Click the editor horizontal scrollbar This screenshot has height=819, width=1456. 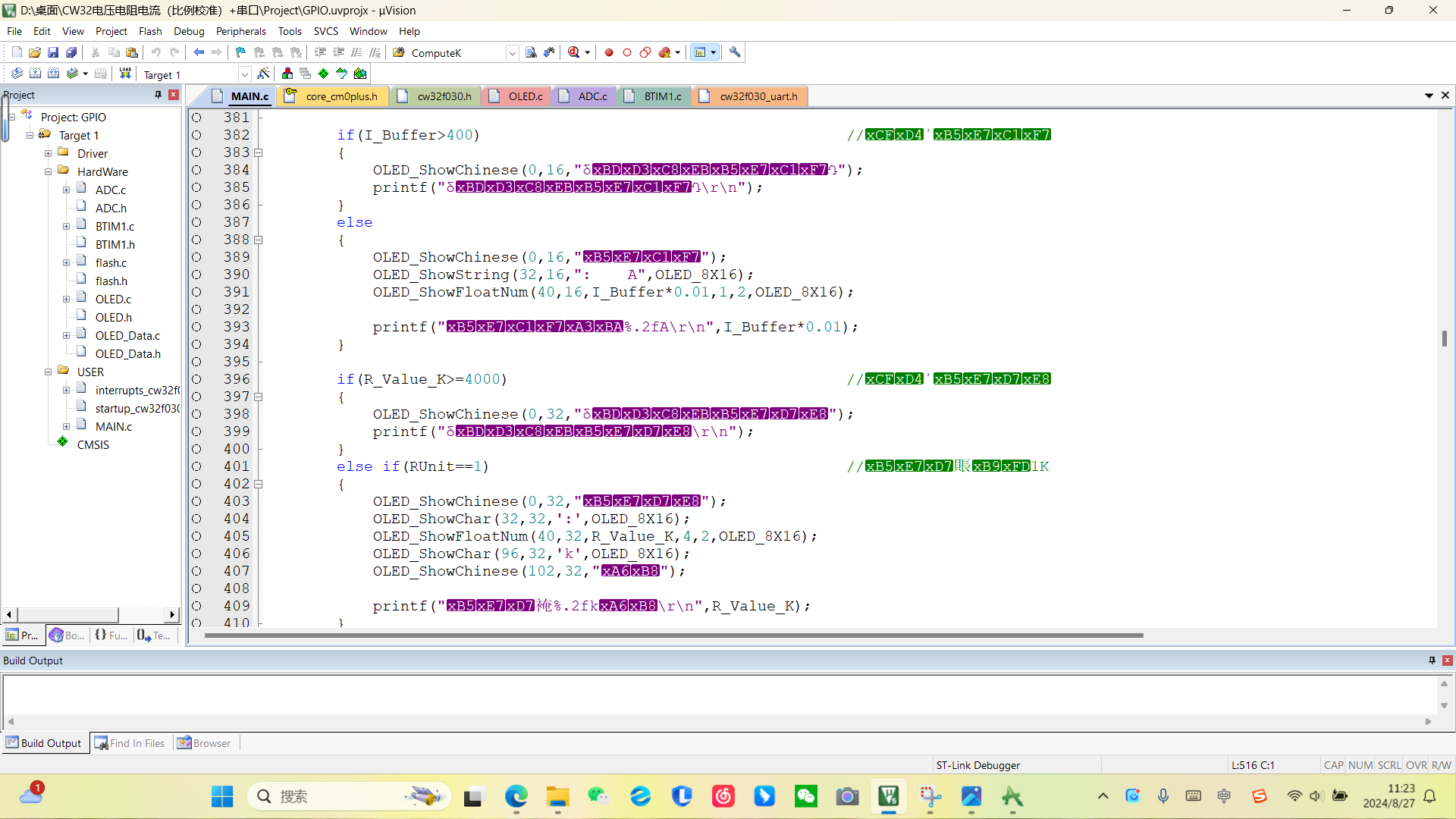673,635
